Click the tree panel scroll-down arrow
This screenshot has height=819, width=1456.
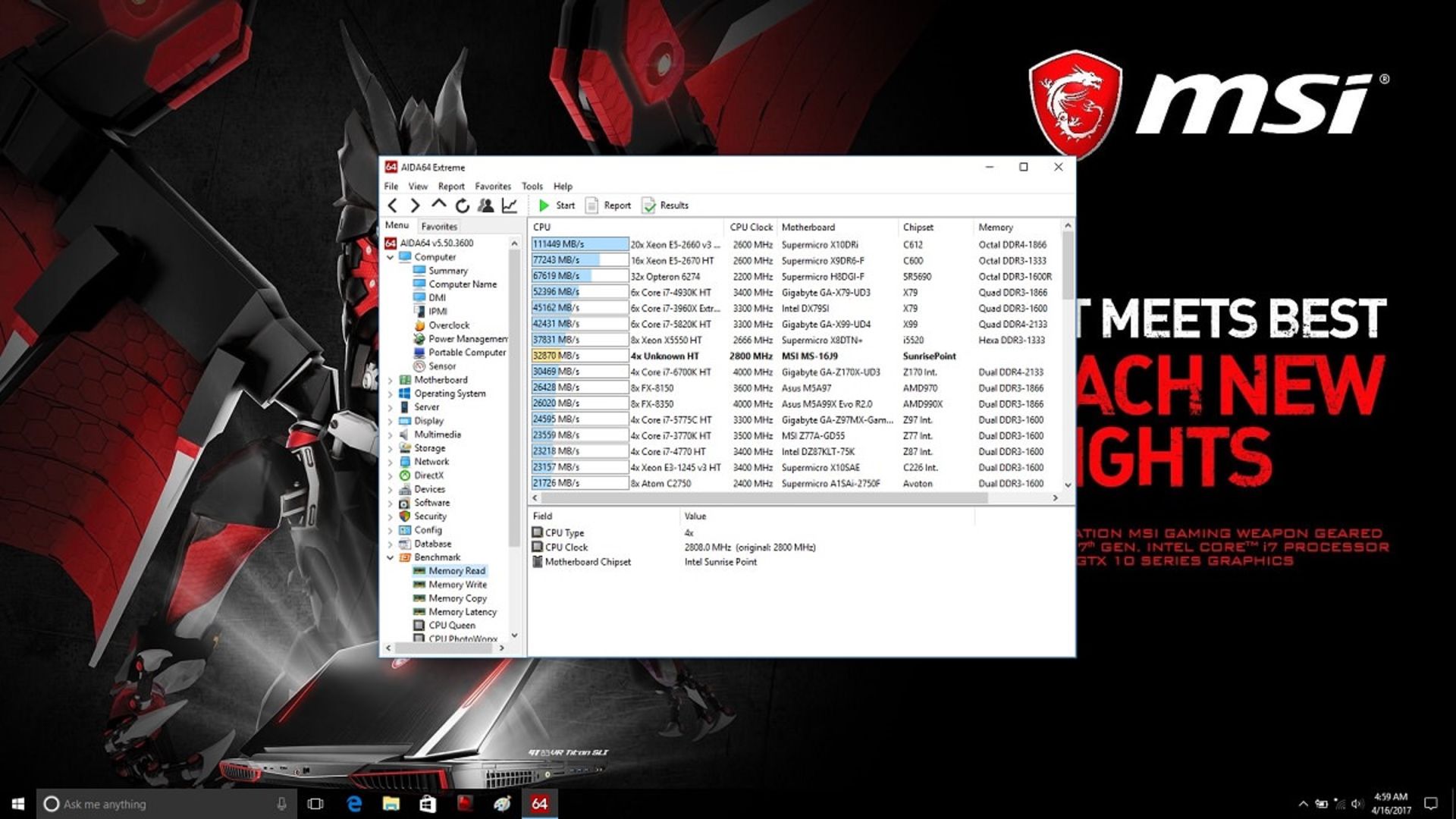(x=515, y=635)
